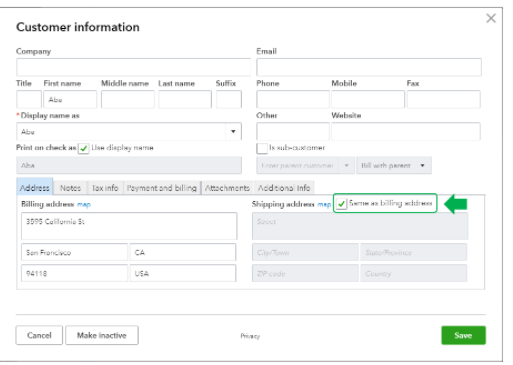Click the green Save button
The height and width of the screenshot is (365, 513).
[x=463, y=335]
